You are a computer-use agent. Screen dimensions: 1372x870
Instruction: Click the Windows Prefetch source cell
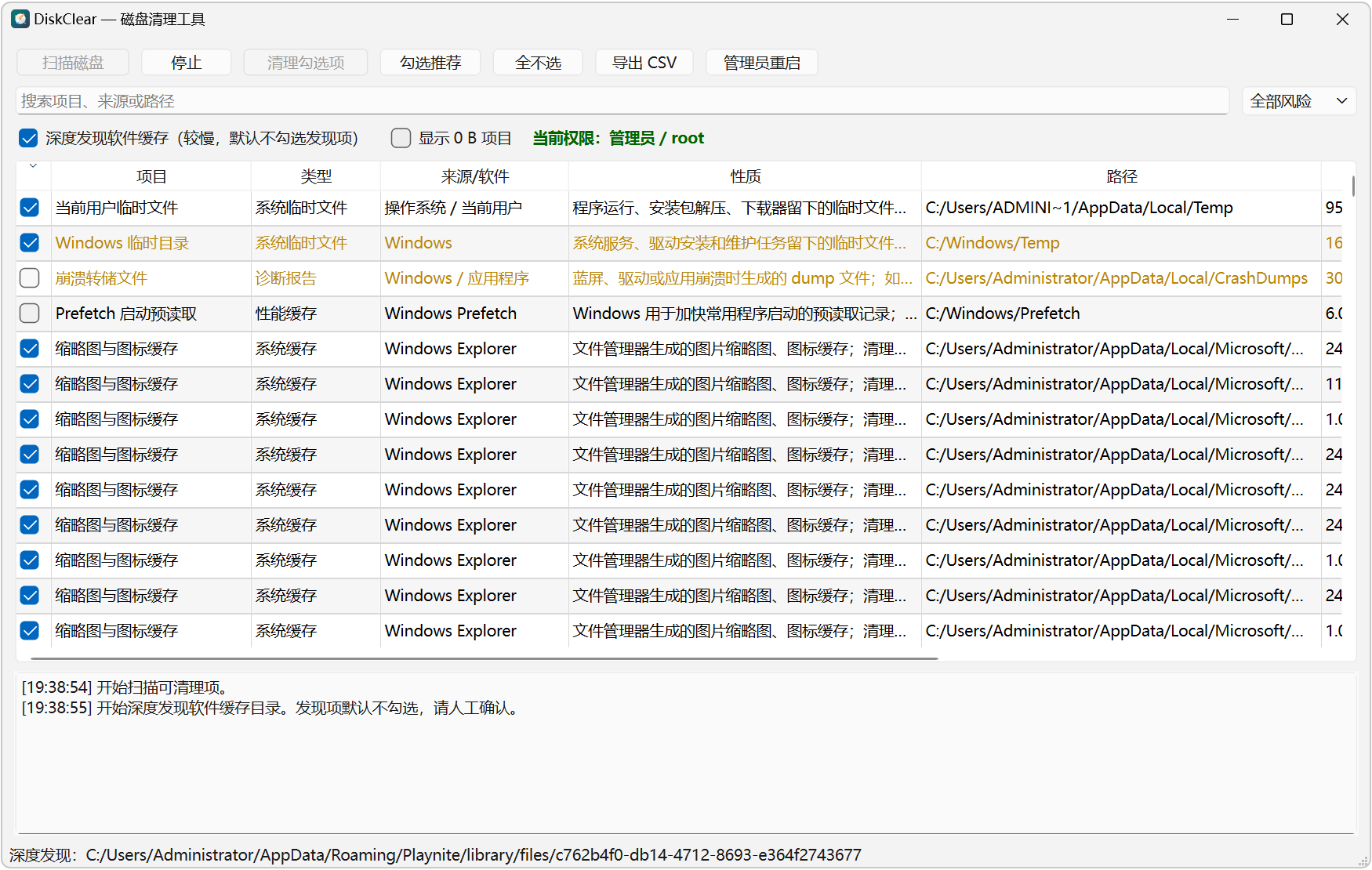474,314
